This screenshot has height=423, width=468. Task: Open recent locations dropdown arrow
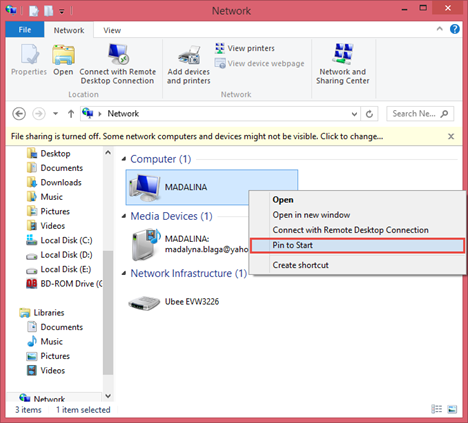tap(55, 114)
